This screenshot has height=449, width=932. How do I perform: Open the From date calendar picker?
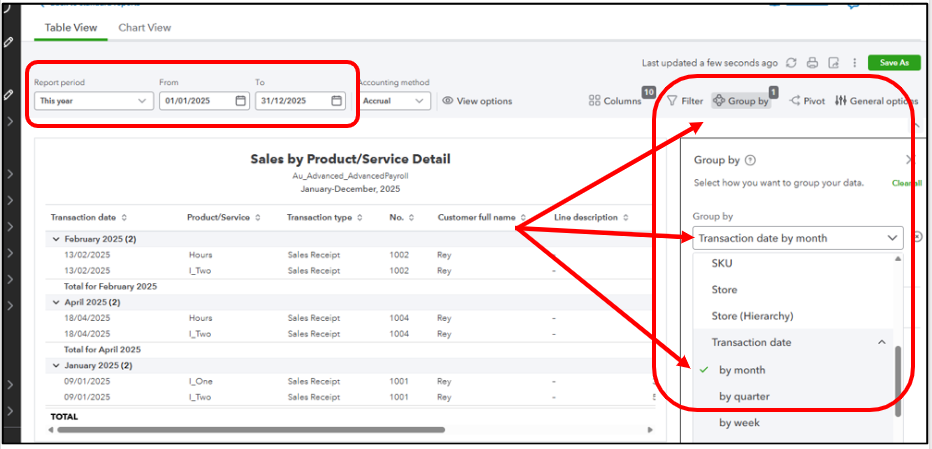[240, 101]
